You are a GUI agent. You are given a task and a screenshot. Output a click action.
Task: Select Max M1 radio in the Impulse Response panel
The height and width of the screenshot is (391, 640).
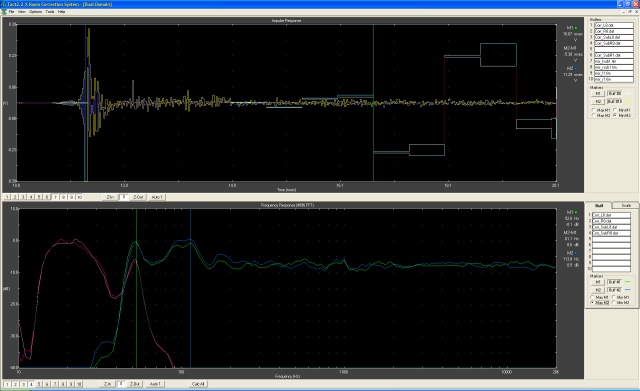601,110
